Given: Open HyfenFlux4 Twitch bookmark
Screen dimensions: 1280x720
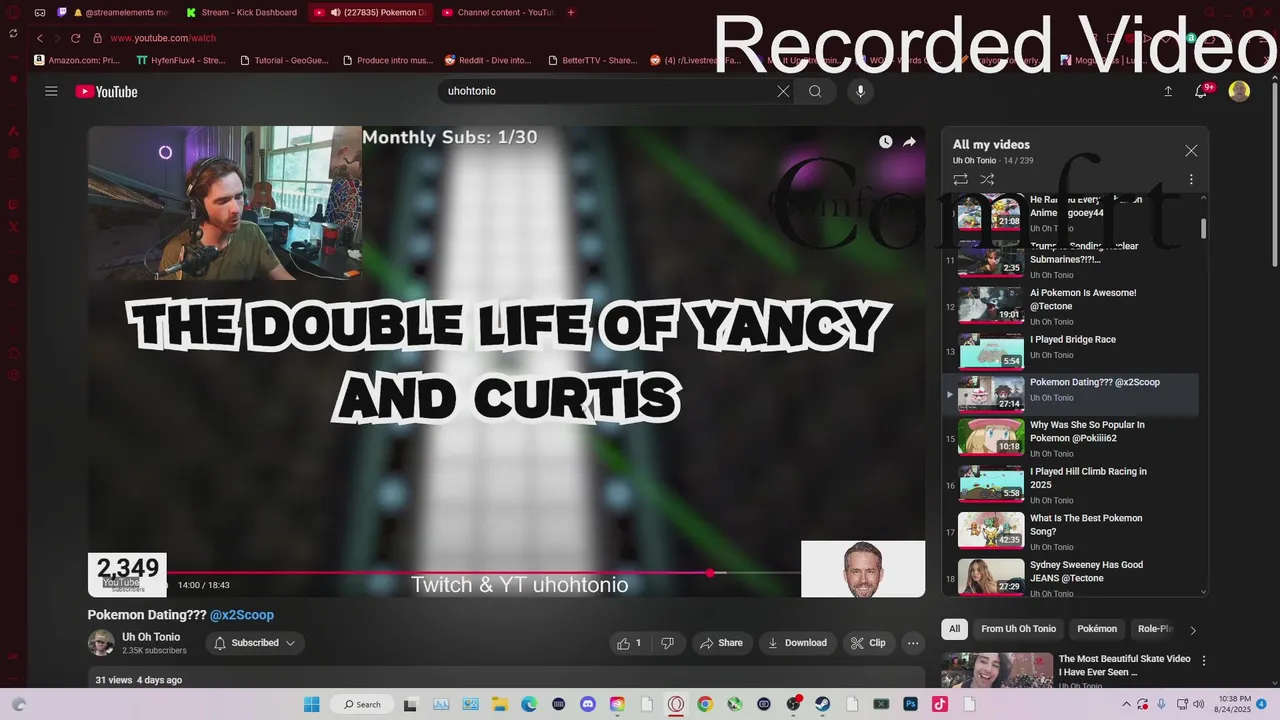Looking at the screenshot, I should [x=181, y=60].
